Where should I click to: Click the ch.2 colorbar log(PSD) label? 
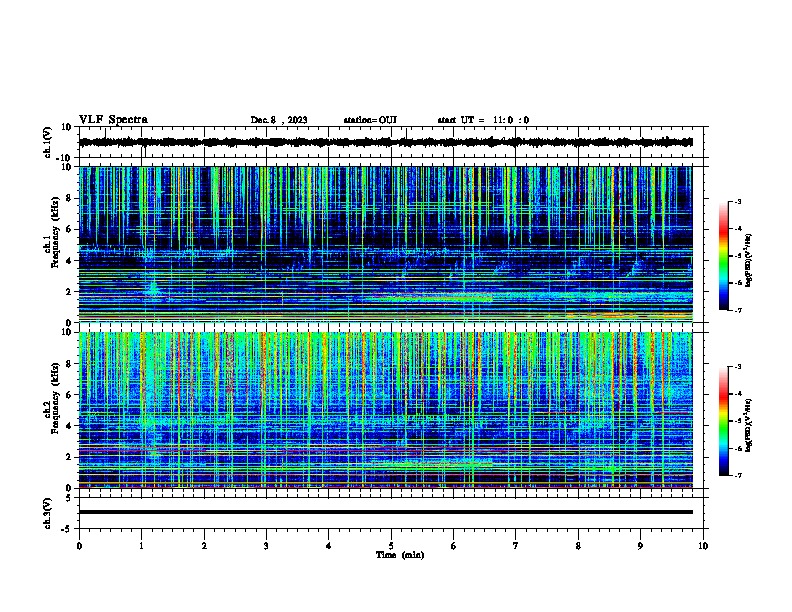[748, 425]
